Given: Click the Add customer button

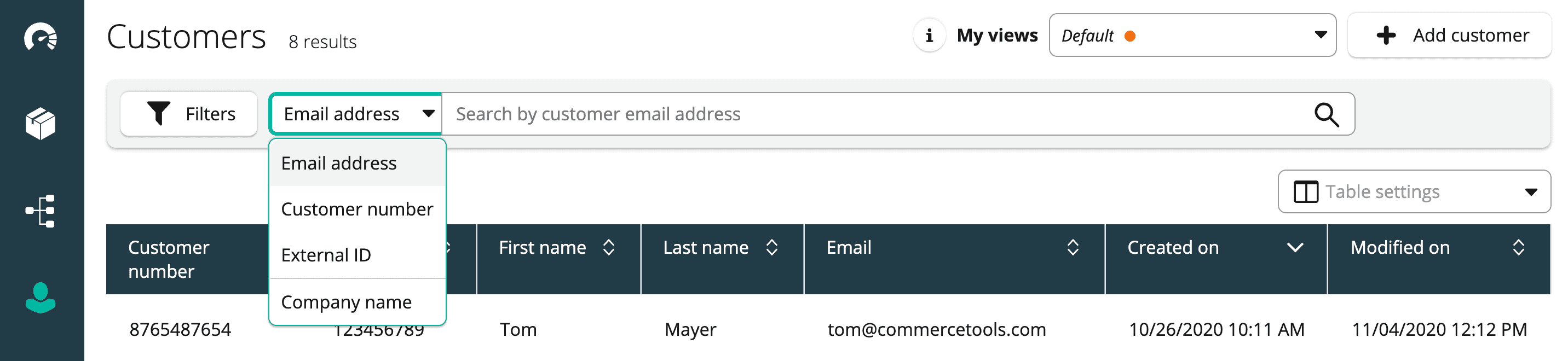Looking at the screenshot, I should (x=1450, y=36).
